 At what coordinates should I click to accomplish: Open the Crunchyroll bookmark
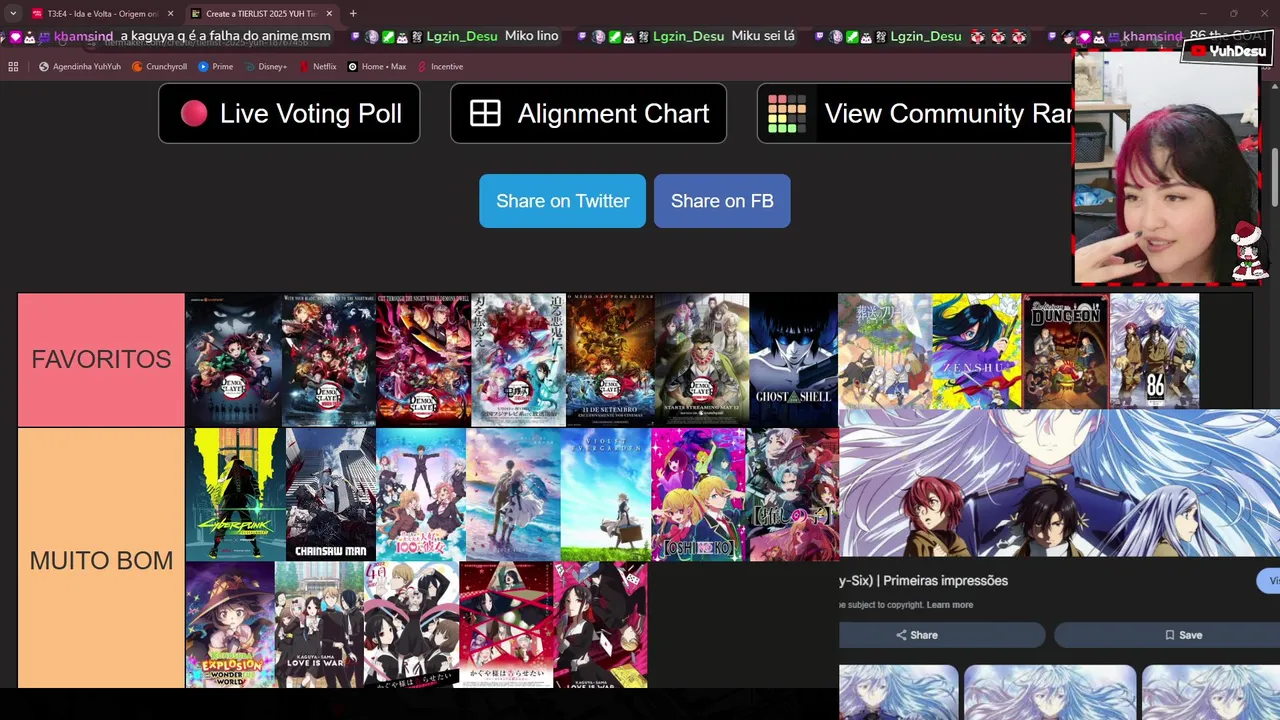coord(159,67)
